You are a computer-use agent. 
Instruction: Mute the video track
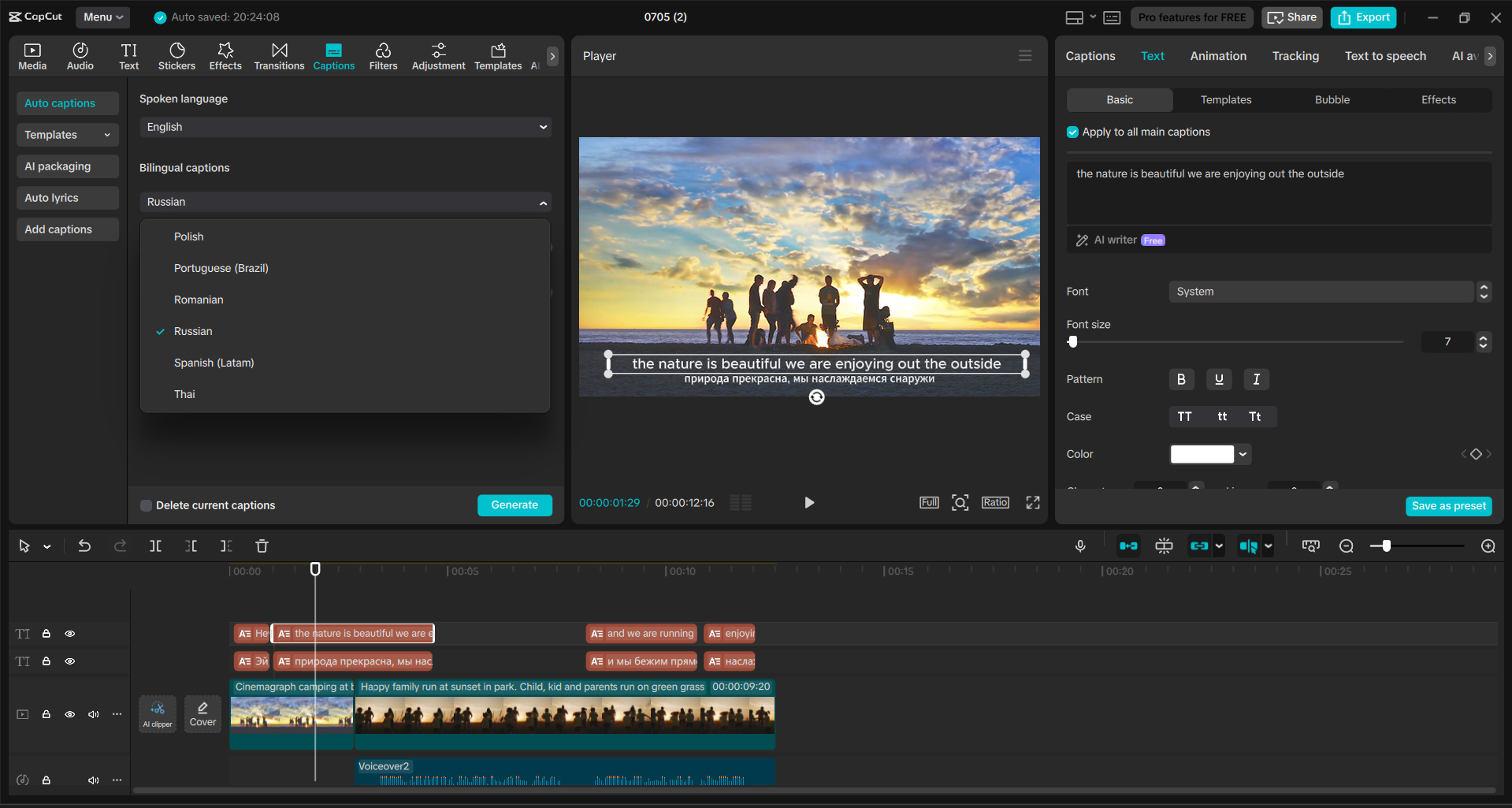(93, 714)
